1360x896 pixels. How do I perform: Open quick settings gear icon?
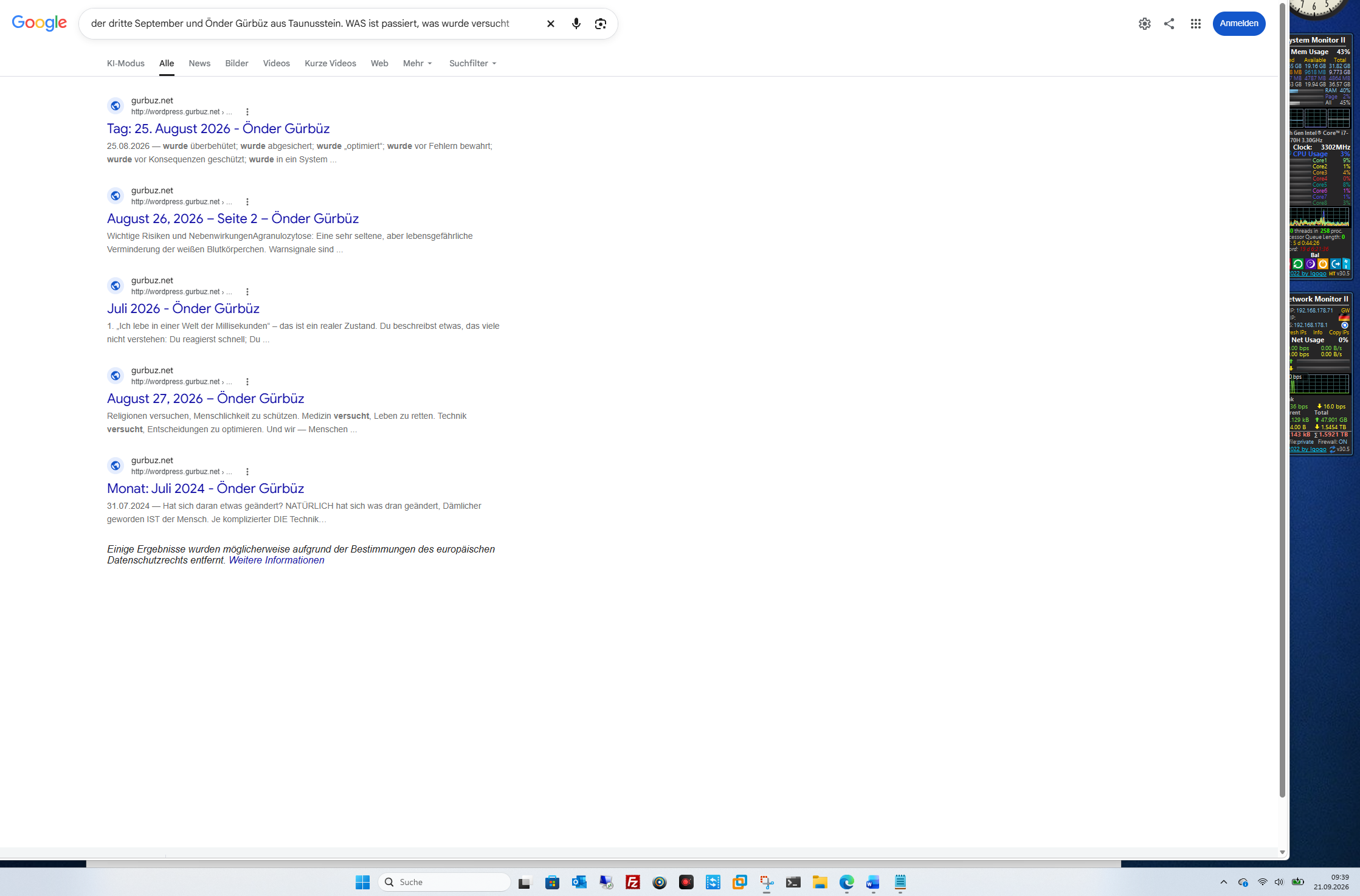(x=1145, y=24)
